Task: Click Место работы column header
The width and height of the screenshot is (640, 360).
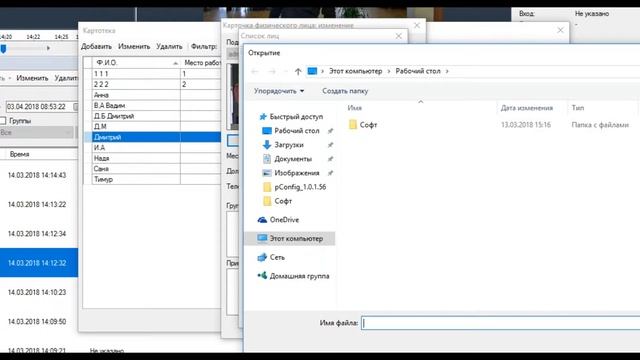Action: point(202,63)
